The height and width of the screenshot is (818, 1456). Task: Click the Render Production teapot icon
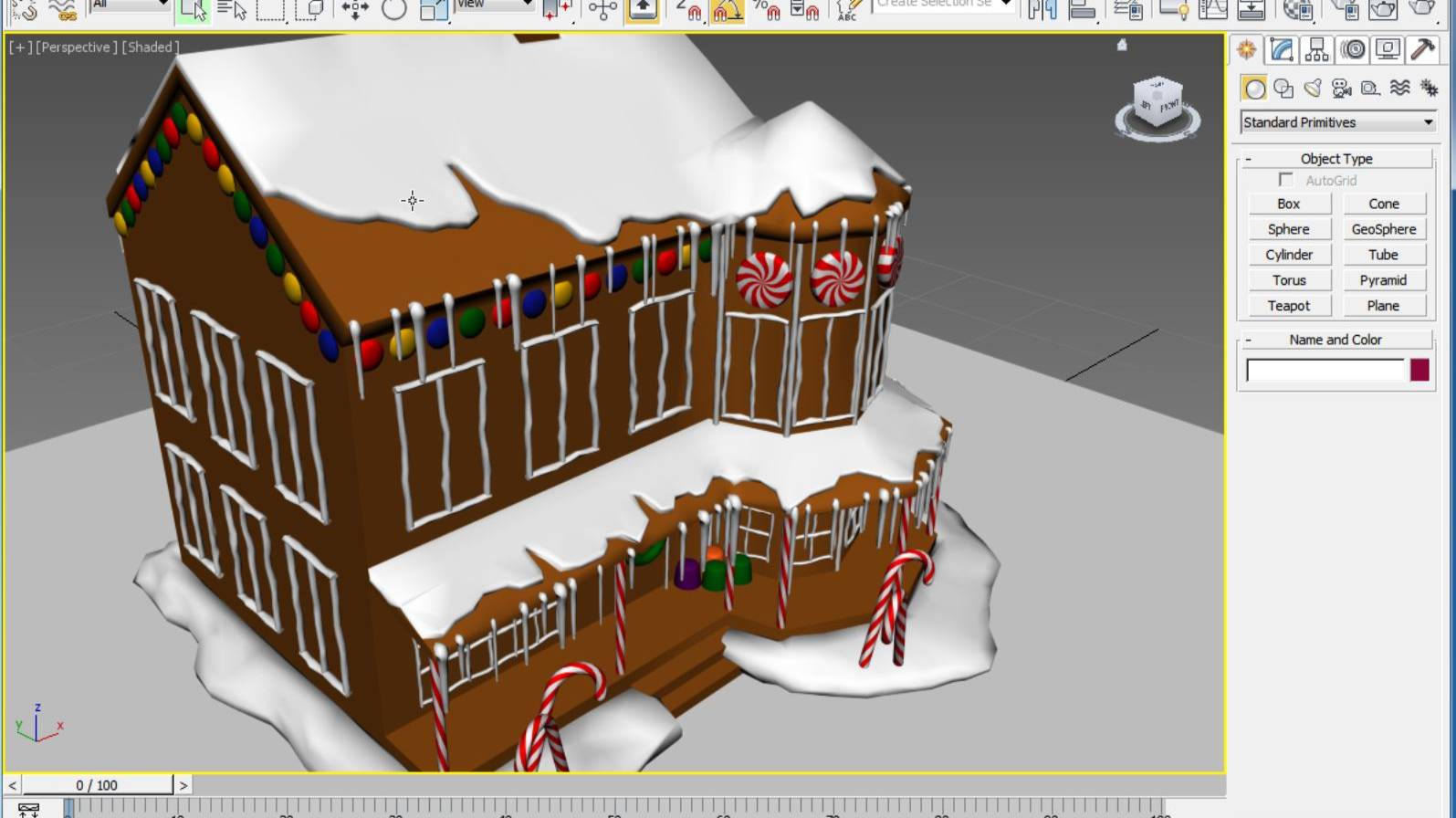1422,9
